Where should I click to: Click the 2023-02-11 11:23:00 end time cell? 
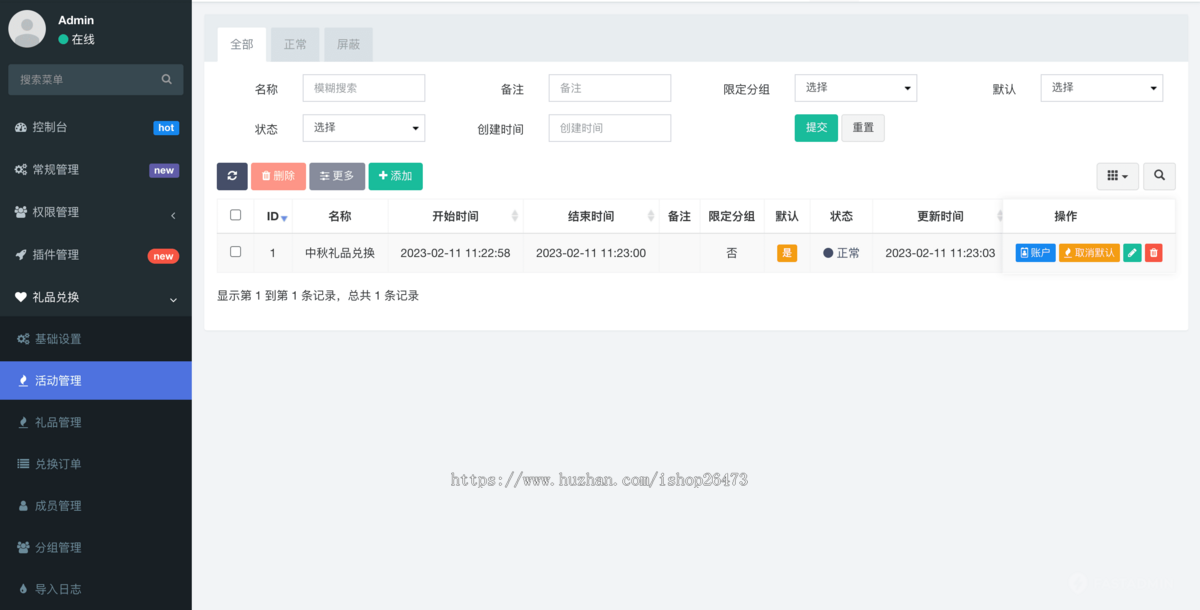[x=591, y=253]
